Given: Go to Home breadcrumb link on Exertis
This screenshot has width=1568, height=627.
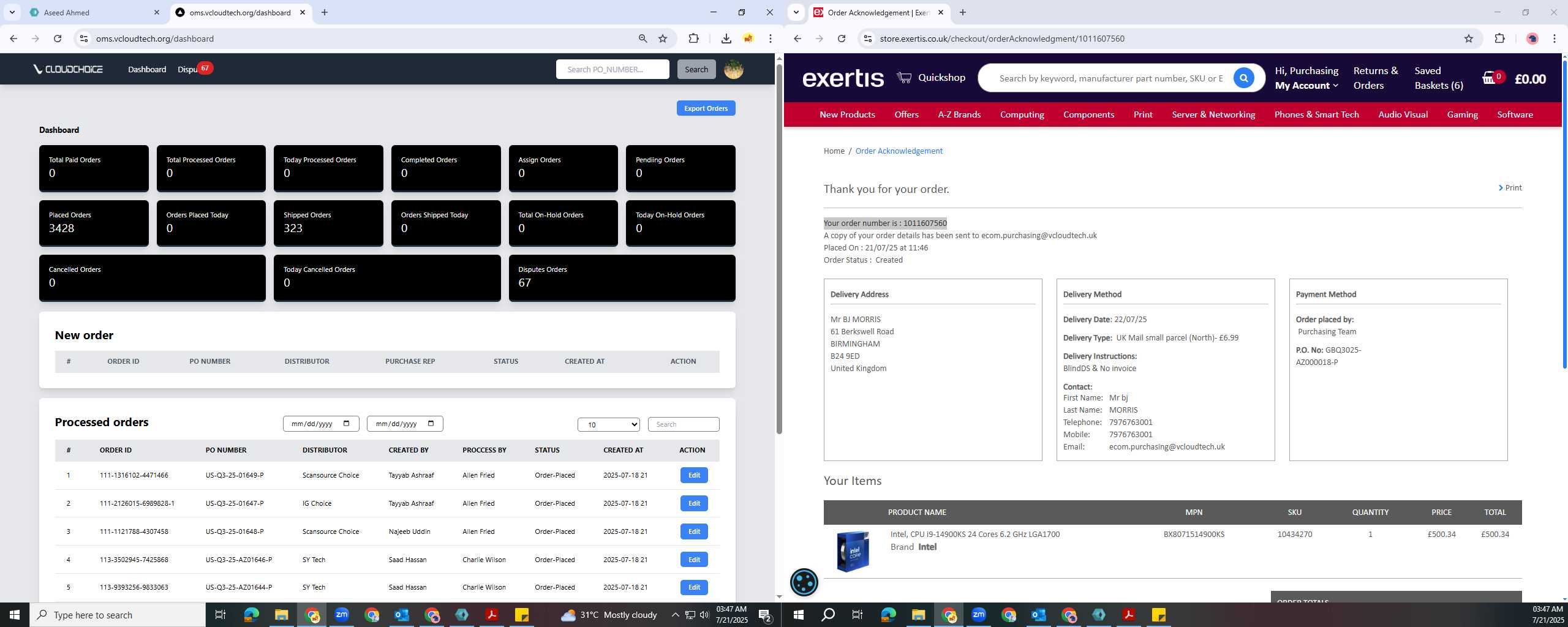Looking at the screenshot, I should pos(834,151).
